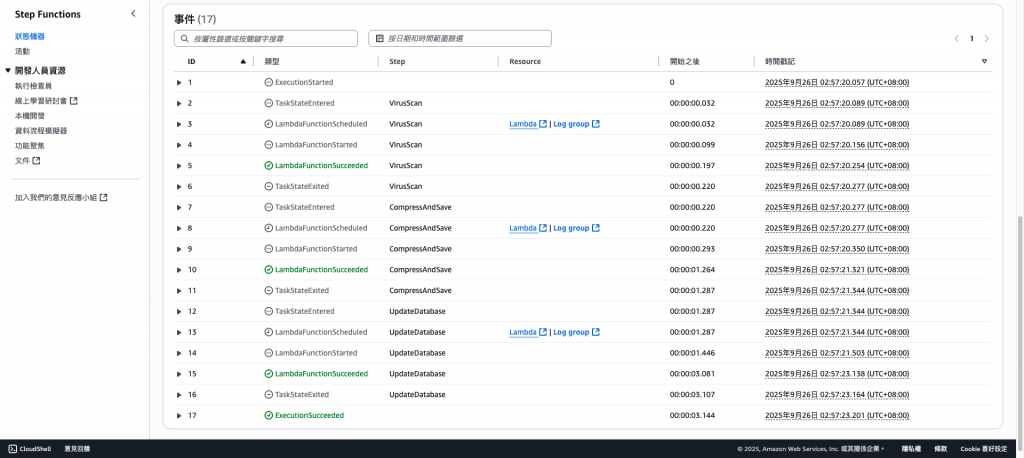Viewport: 1024px width, 458px height.
Task: Open CloudShell from the footer
Action: point(30,449)
